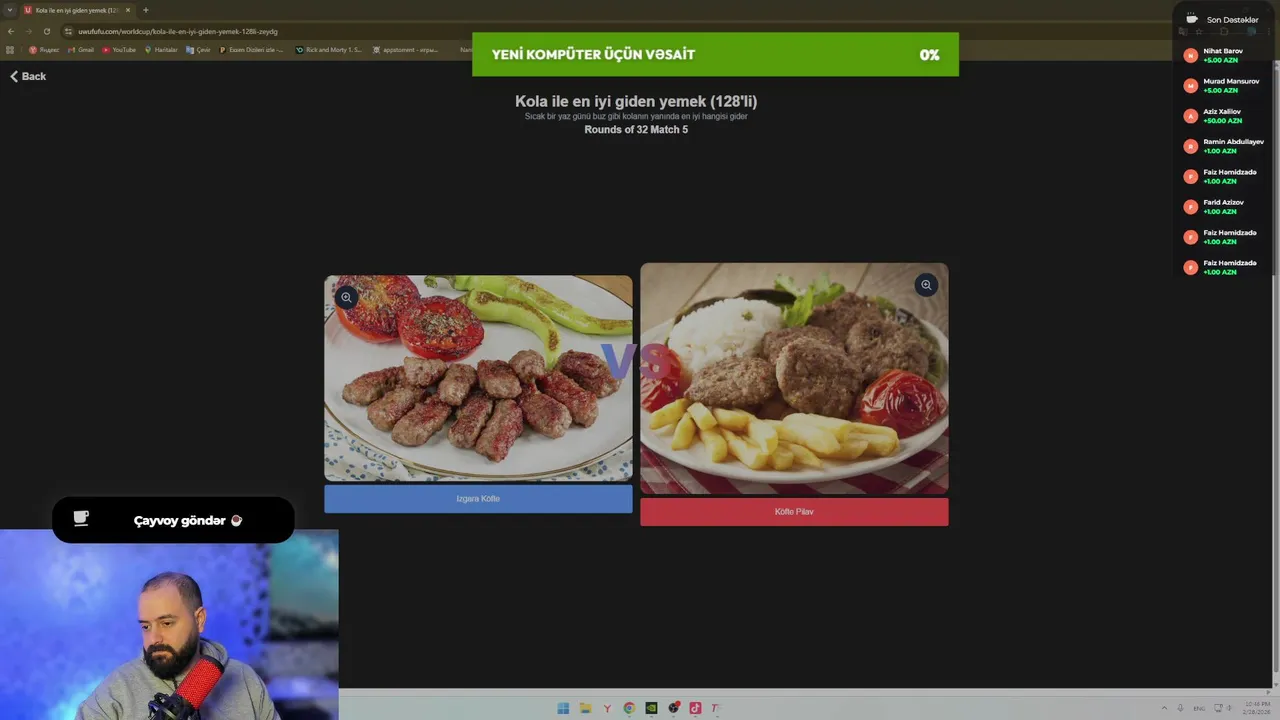Open the YouTube bookmark
The image size is (1280, 720).
pyautogui.click(x=119, y=49)
